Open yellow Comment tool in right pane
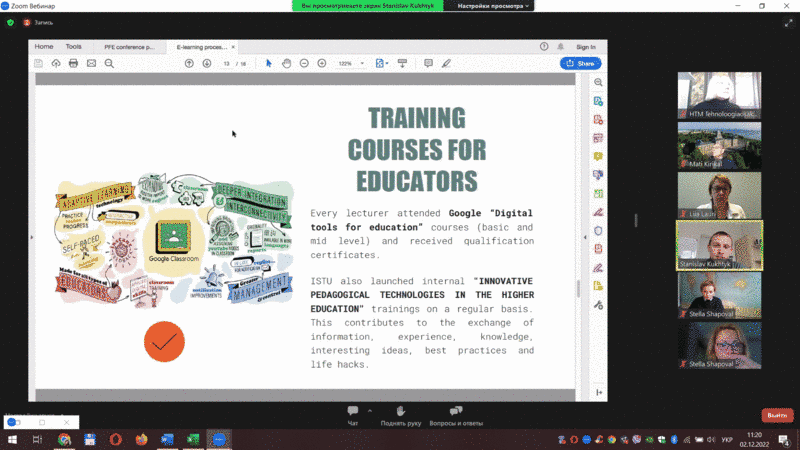 pos(598,156)
